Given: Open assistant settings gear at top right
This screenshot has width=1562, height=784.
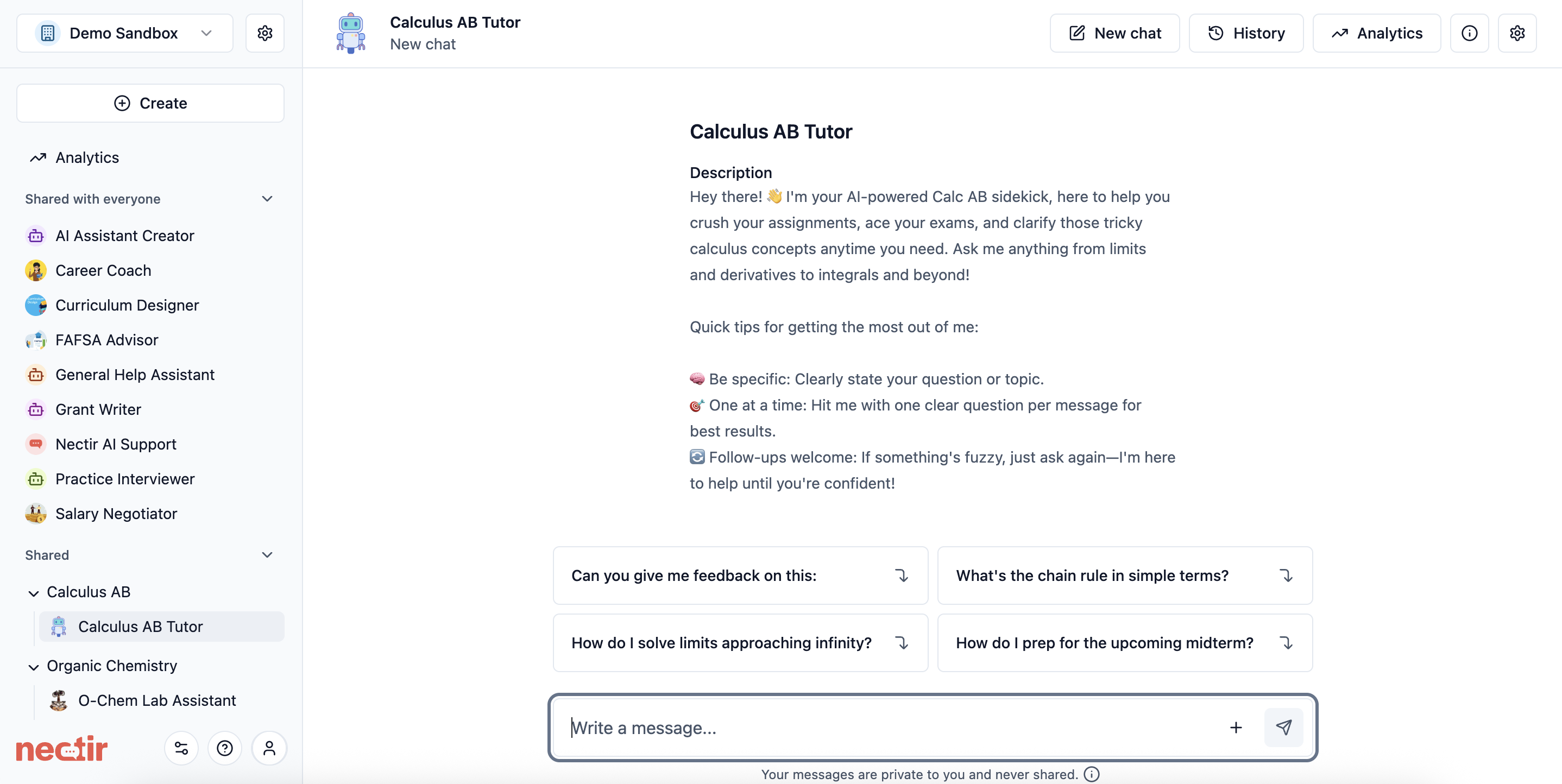Looking at the screenshot, I should 1517,33.
